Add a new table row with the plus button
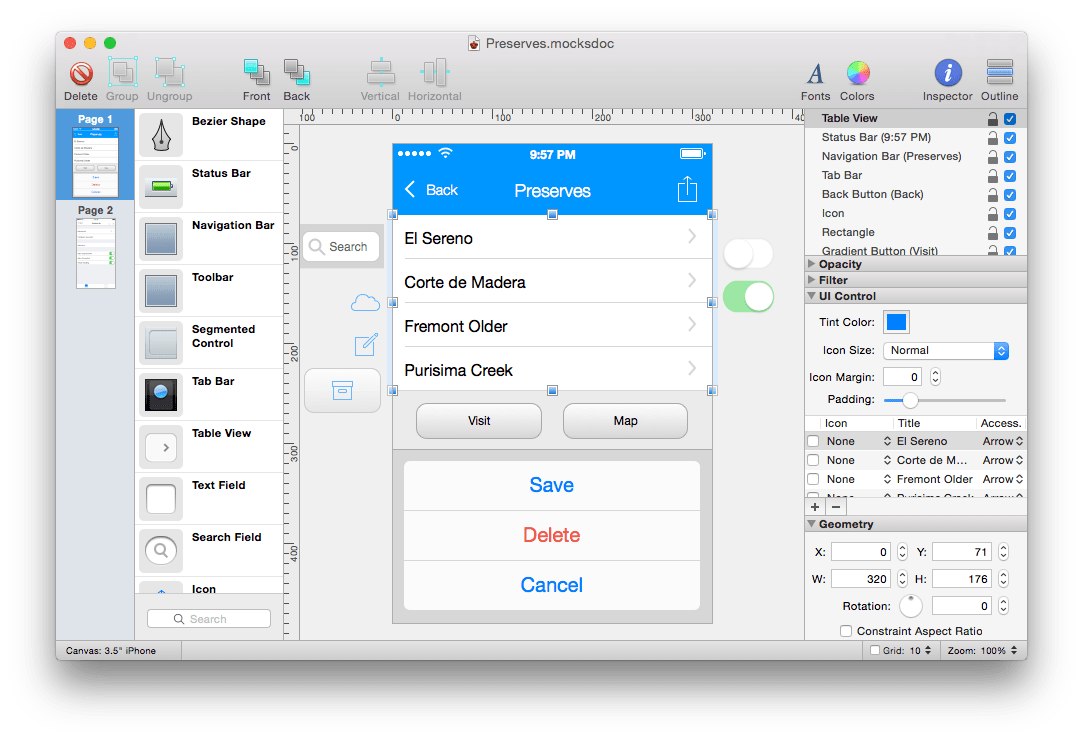 (814, 507)
